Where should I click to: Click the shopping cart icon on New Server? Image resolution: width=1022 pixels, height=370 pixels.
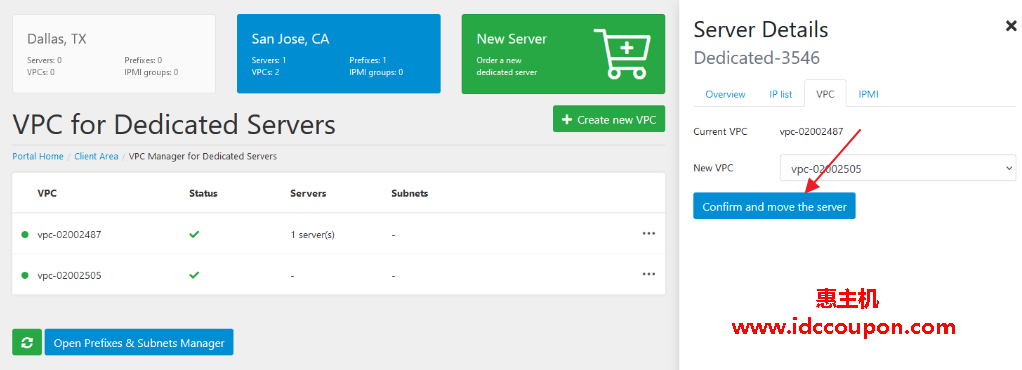coord(622,54)
